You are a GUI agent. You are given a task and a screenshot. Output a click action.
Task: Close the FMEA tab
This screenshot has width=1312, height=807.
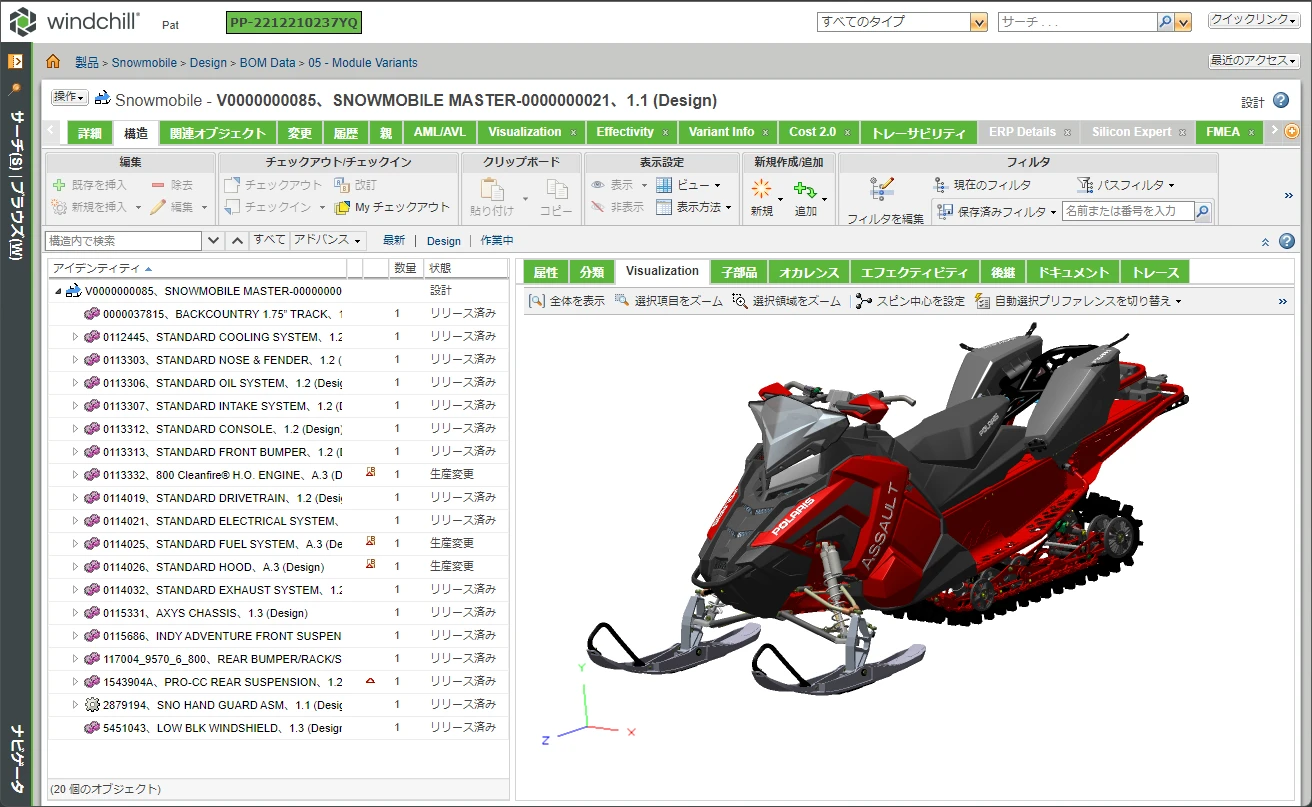point(1251,132)
